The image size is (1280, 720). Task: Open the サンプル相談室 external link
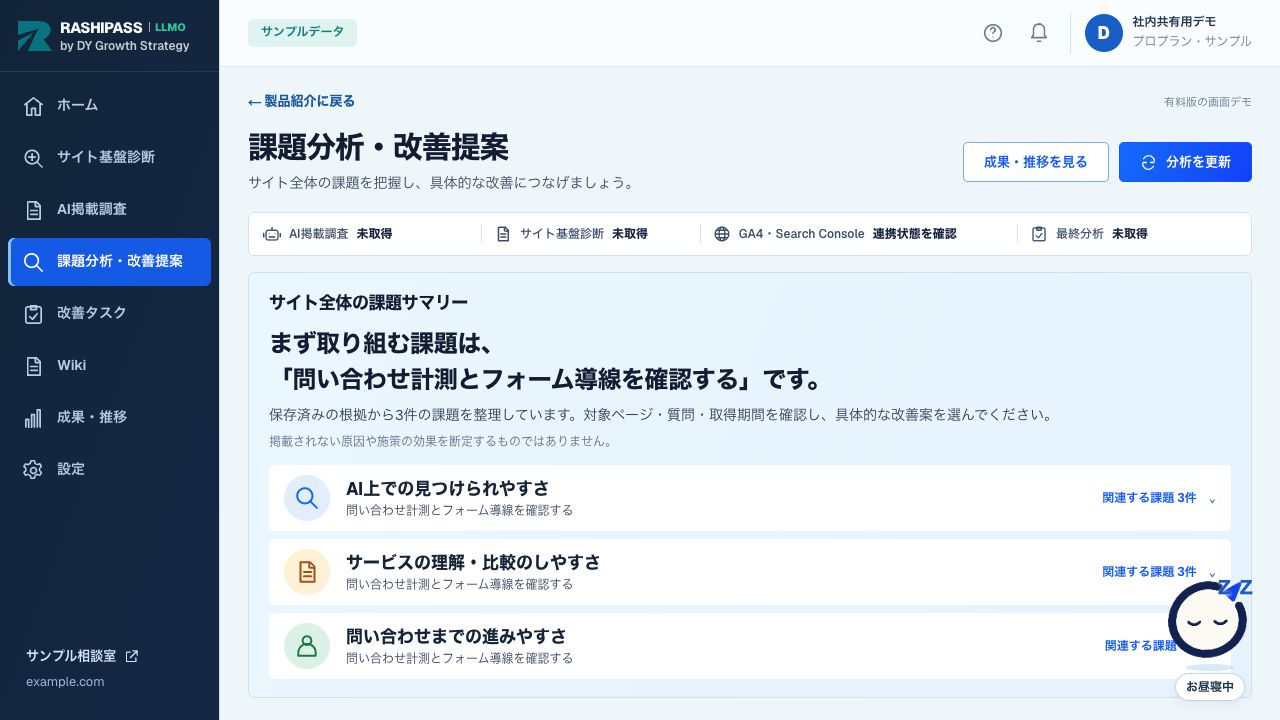pos(82,656)
